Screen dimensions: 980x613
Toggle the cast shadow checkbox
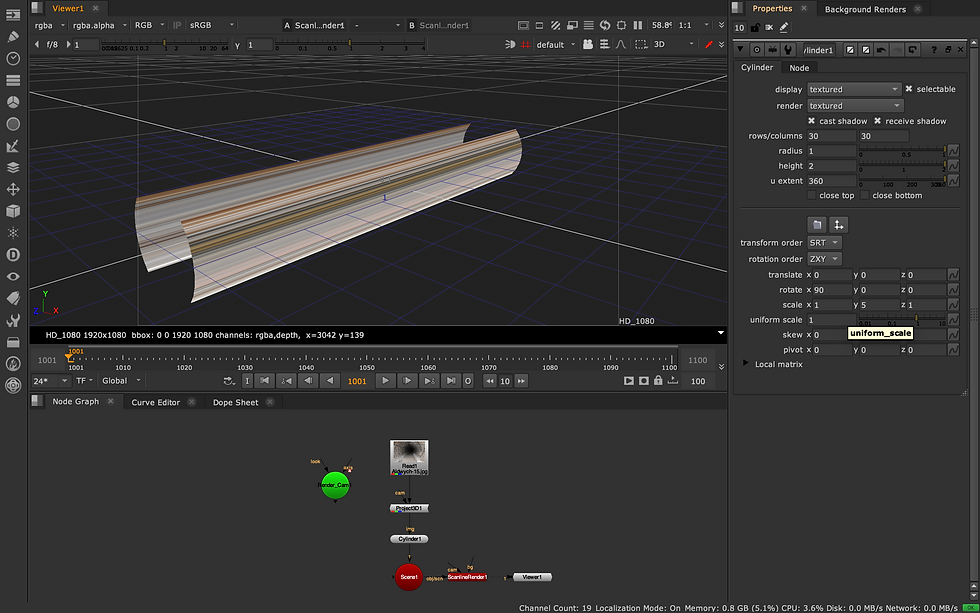pyautogui.click(x=811, y=121)
